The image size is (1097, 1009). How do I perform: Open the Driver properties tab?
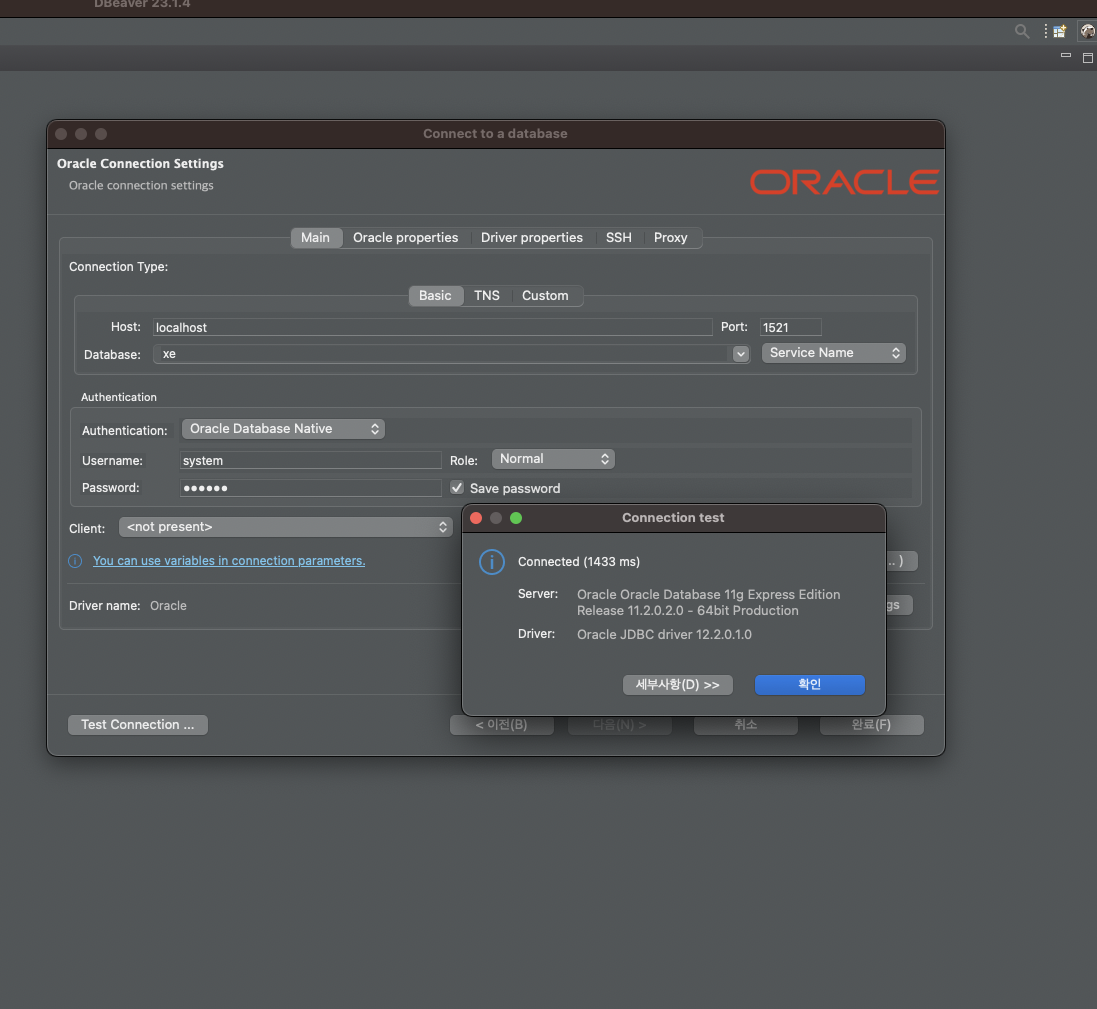(x=532, y=238)
